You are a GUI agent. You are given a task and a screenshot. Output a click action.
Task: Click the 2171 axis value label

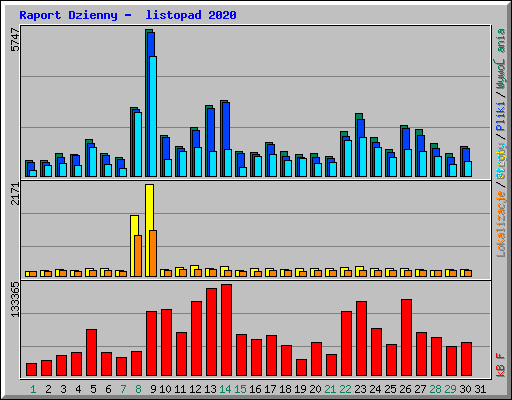pyautogui.click(x=15, y=194)
